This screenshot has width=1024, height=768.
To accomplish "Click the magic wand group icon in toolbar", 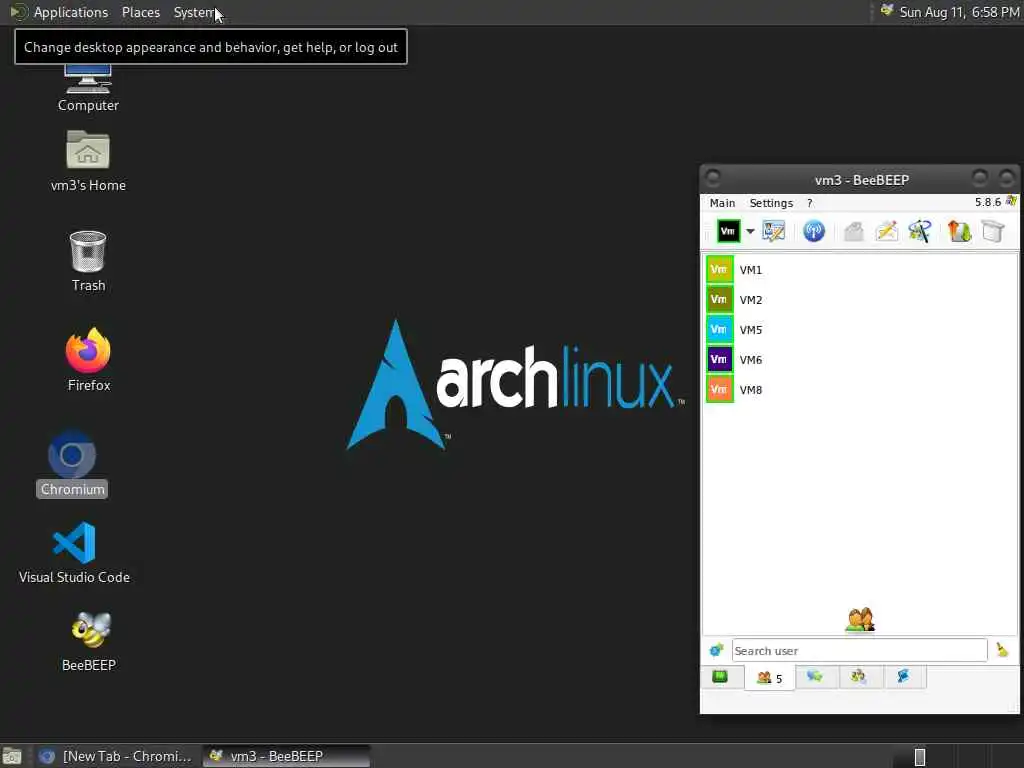I will click(920, 231).
